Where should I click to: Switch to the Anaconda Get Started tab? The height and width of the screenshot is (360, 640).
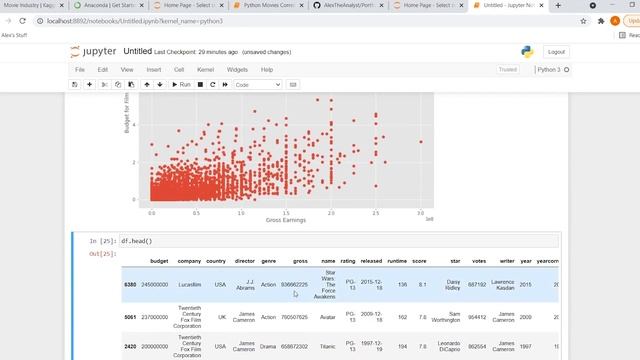click(x=110, y=5)
